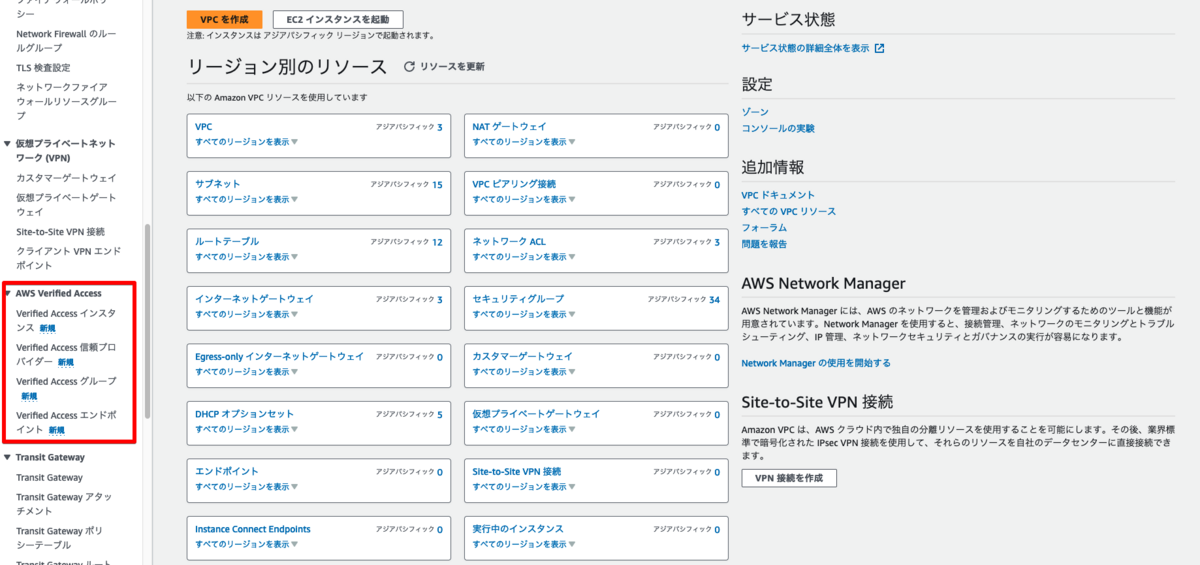Open 実行中のインスタンス card title
This screenshot has height=565, width=1200.
(x=518, y=529)
